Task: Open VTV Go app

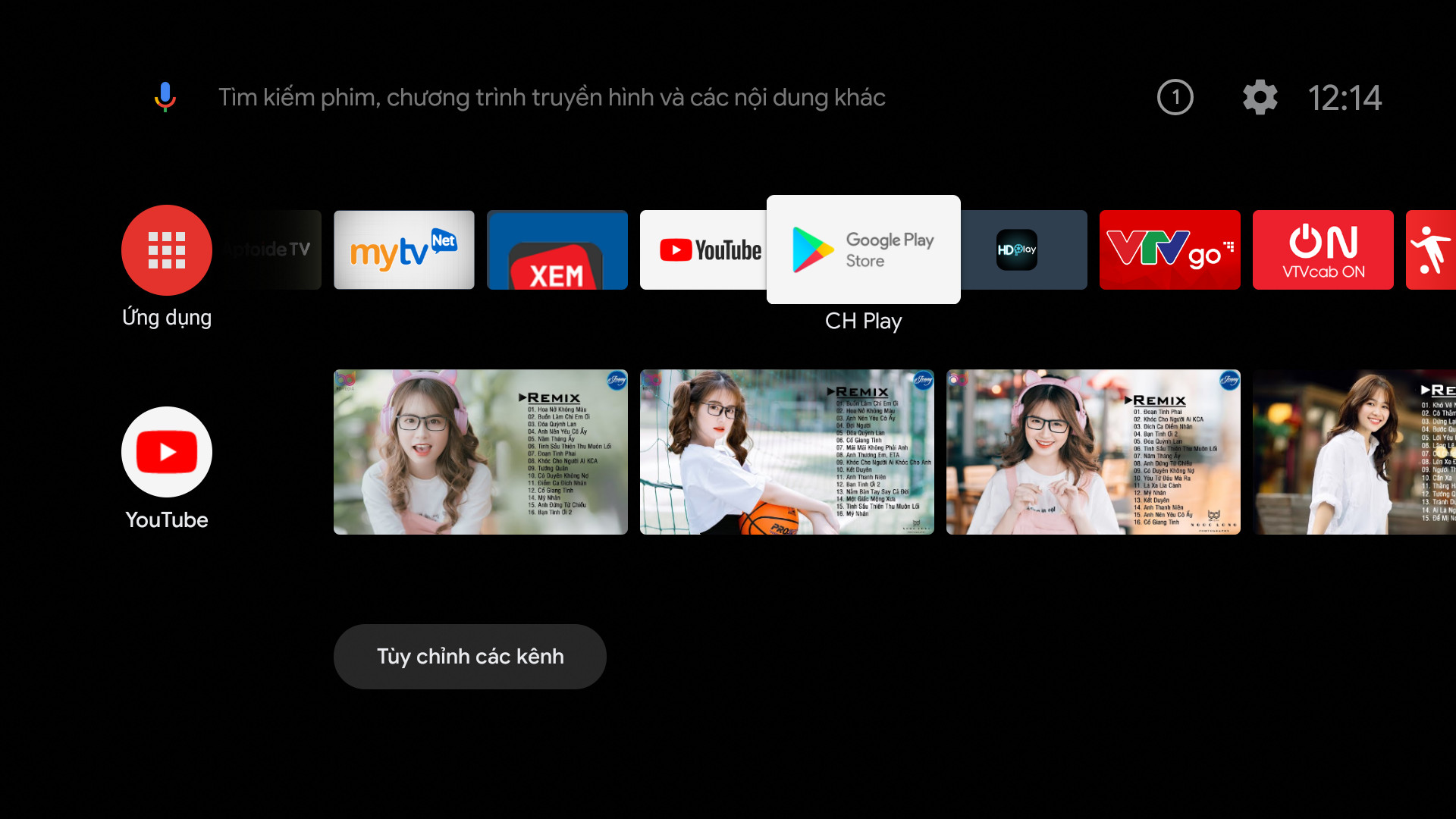Action: tap(1169, 250)
